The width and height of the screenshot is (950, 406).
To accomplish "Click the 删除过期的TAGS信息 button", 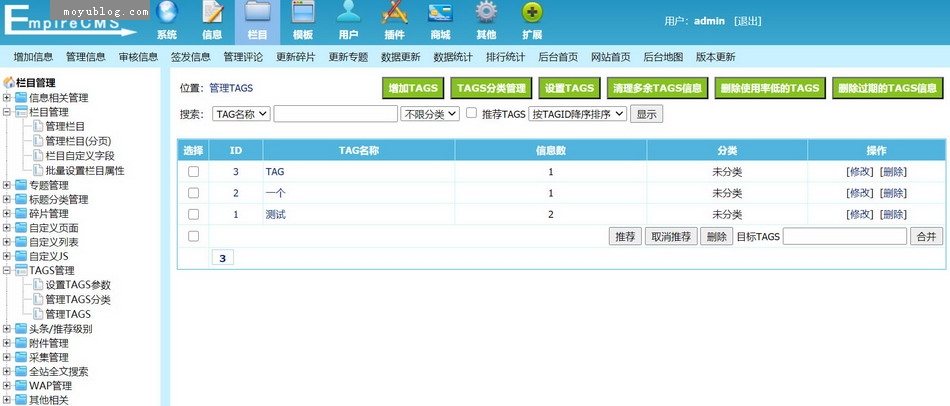I will [x=888, y=88].
